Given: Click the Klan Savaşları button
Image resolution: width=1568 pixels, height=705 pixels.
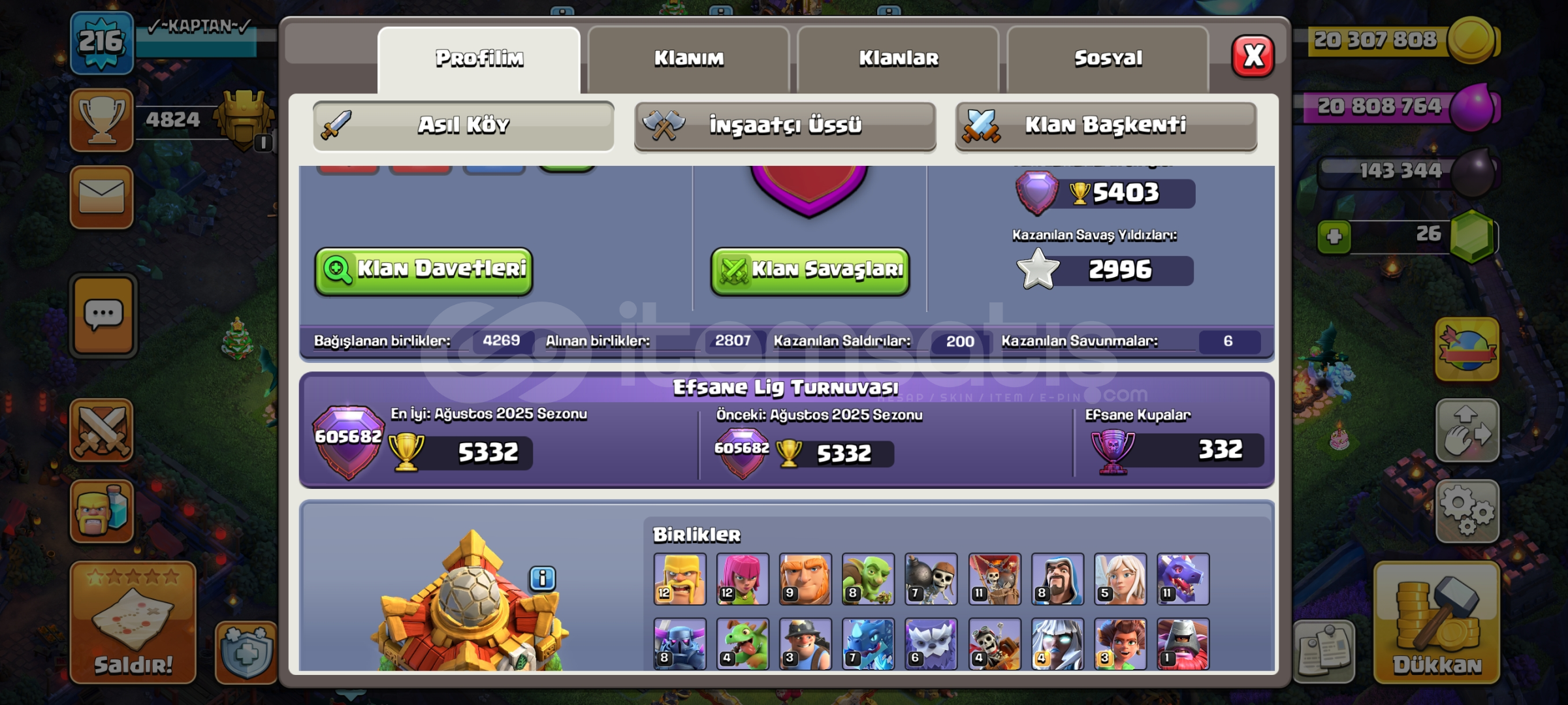Looking at the screenshot, I should (810, 270).
